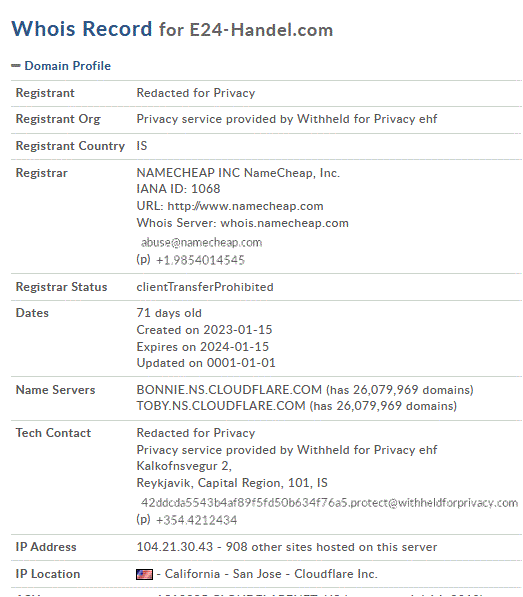Click the US flag icon in IP Location
The width and height of the screenshot is (523, 597).
144,574
